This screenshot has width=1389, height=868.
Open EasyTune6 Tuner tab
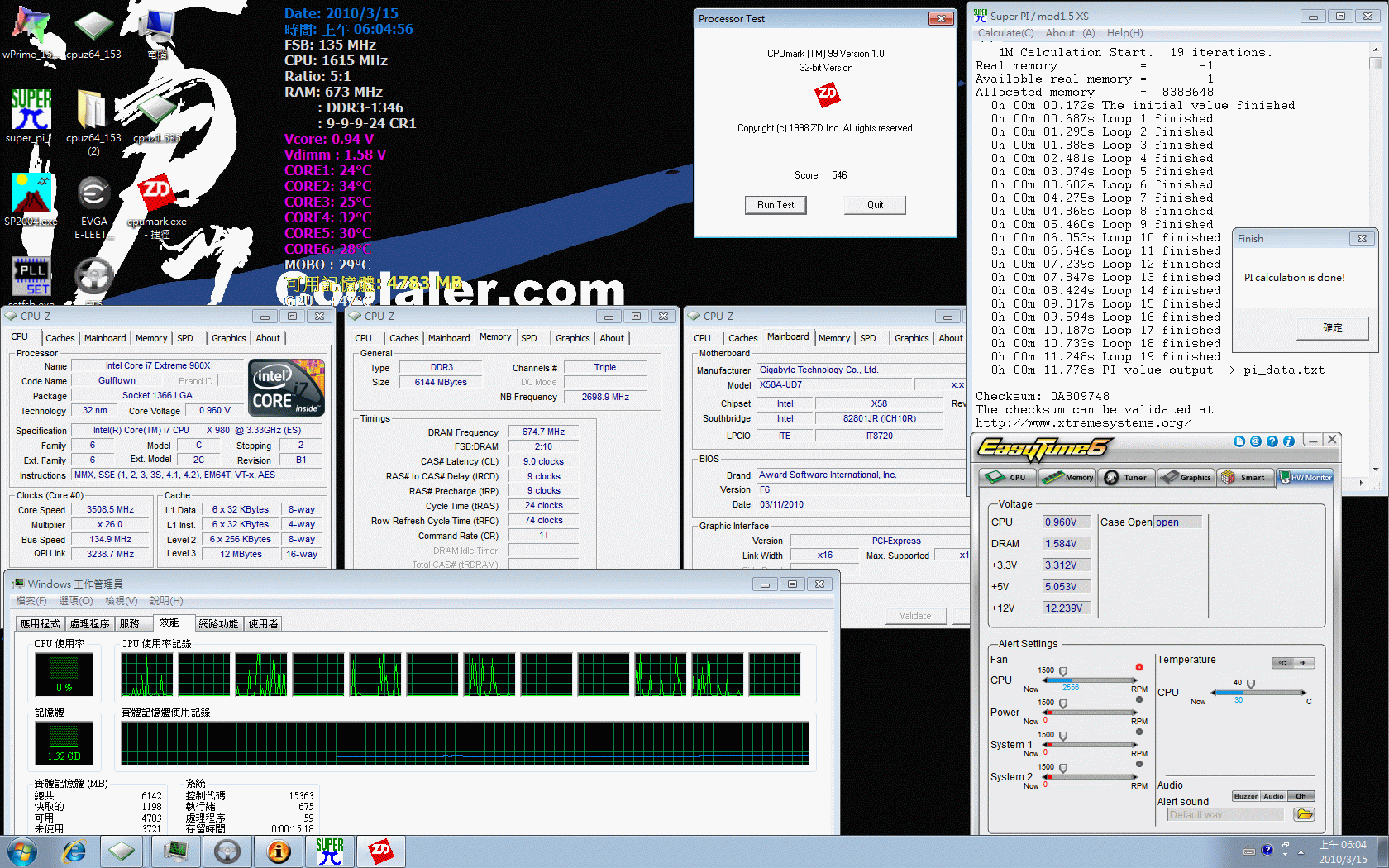coord(1127,477)
